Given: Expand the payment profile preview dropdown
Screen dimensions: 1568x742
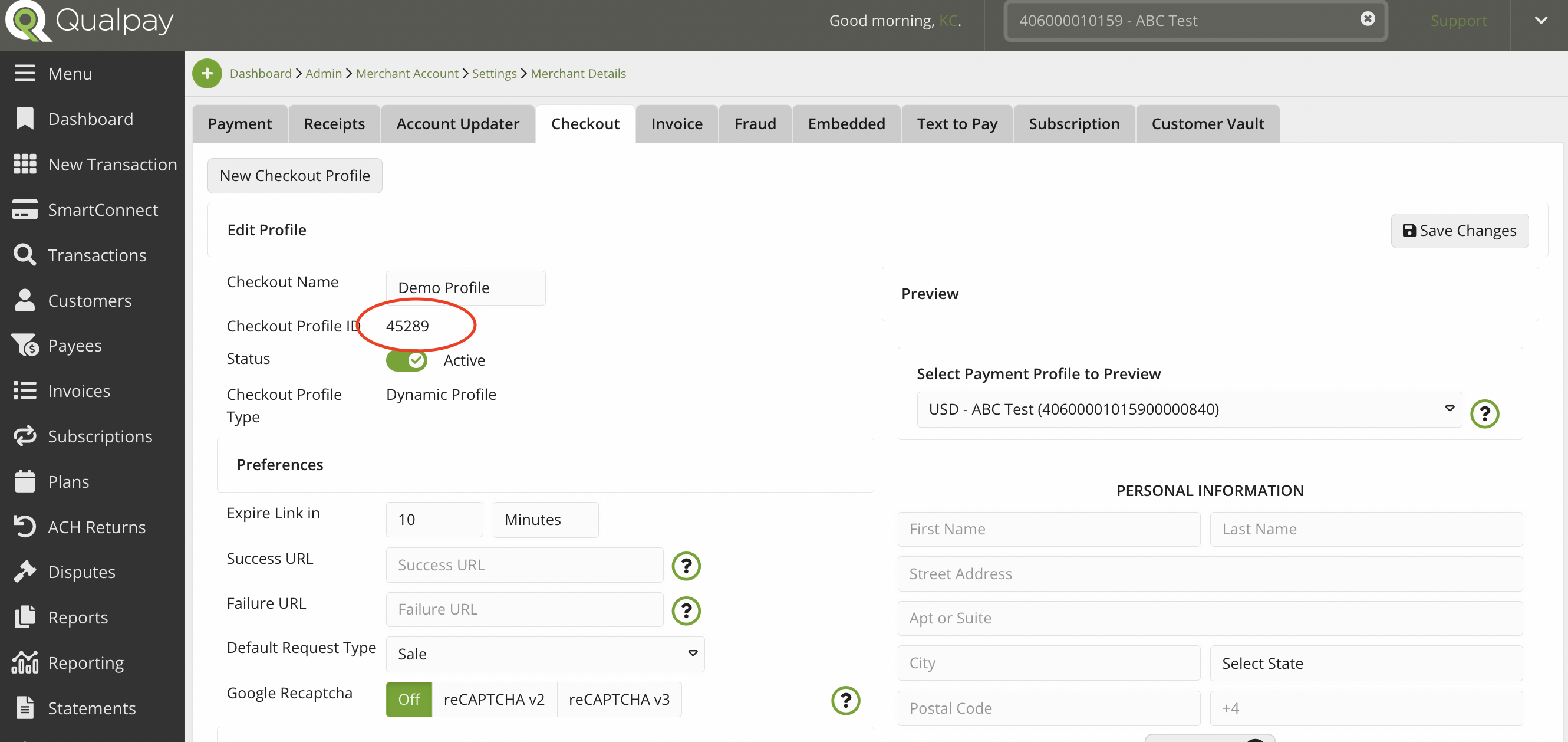Looking at the screenshot, I should click(1189, 409).
